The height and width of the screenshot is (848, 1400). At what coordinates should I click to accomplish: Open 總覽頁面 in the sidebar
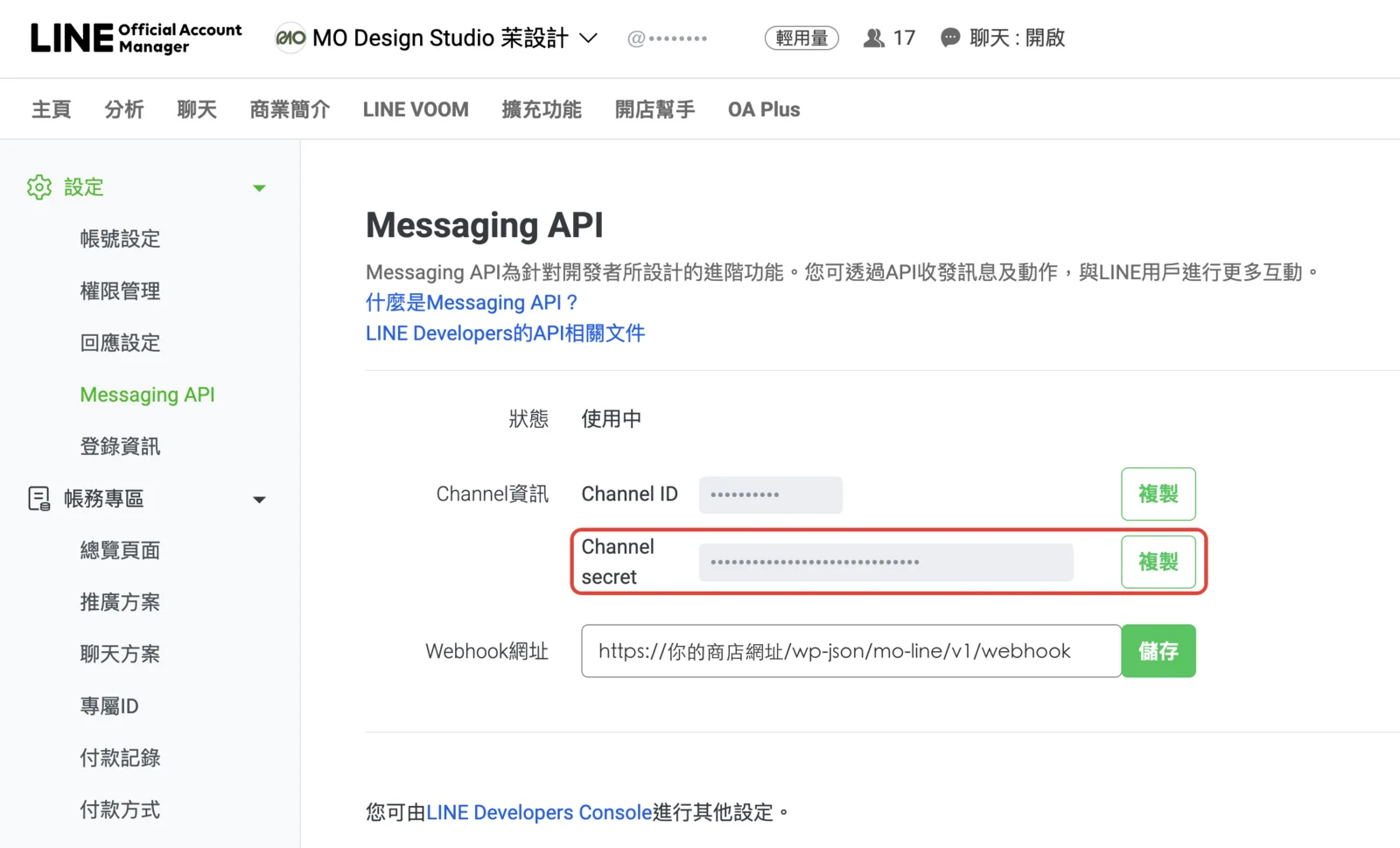point(120,550)
